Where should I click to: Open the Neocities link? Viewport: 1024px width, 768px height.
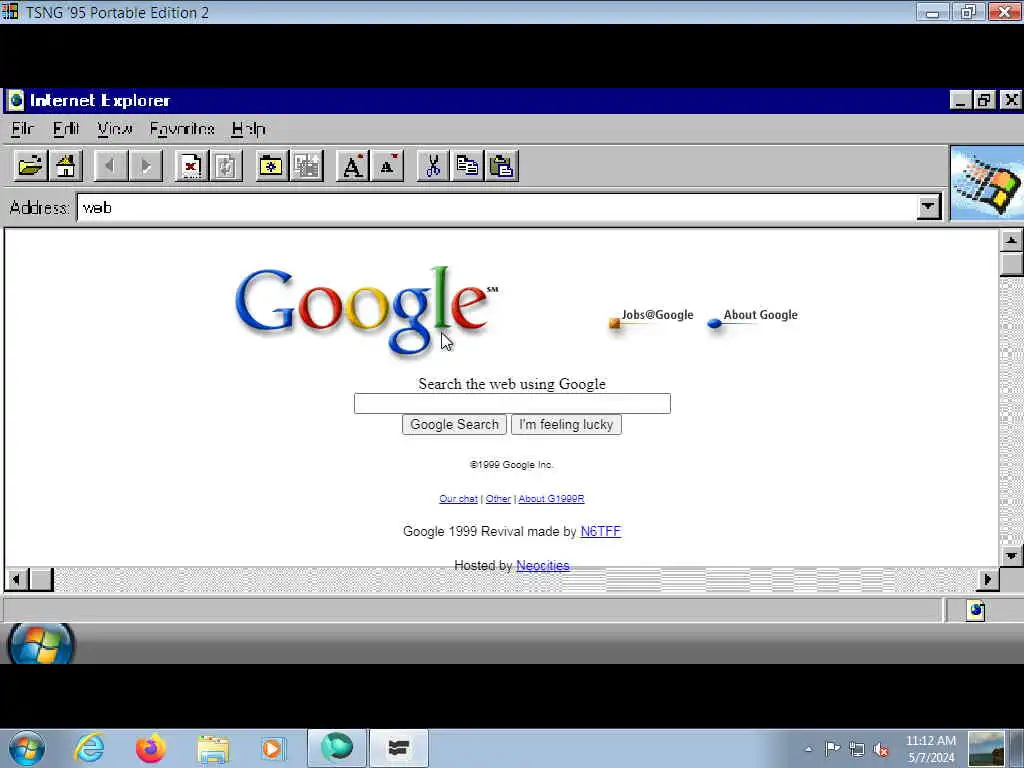tap(543, 566)
